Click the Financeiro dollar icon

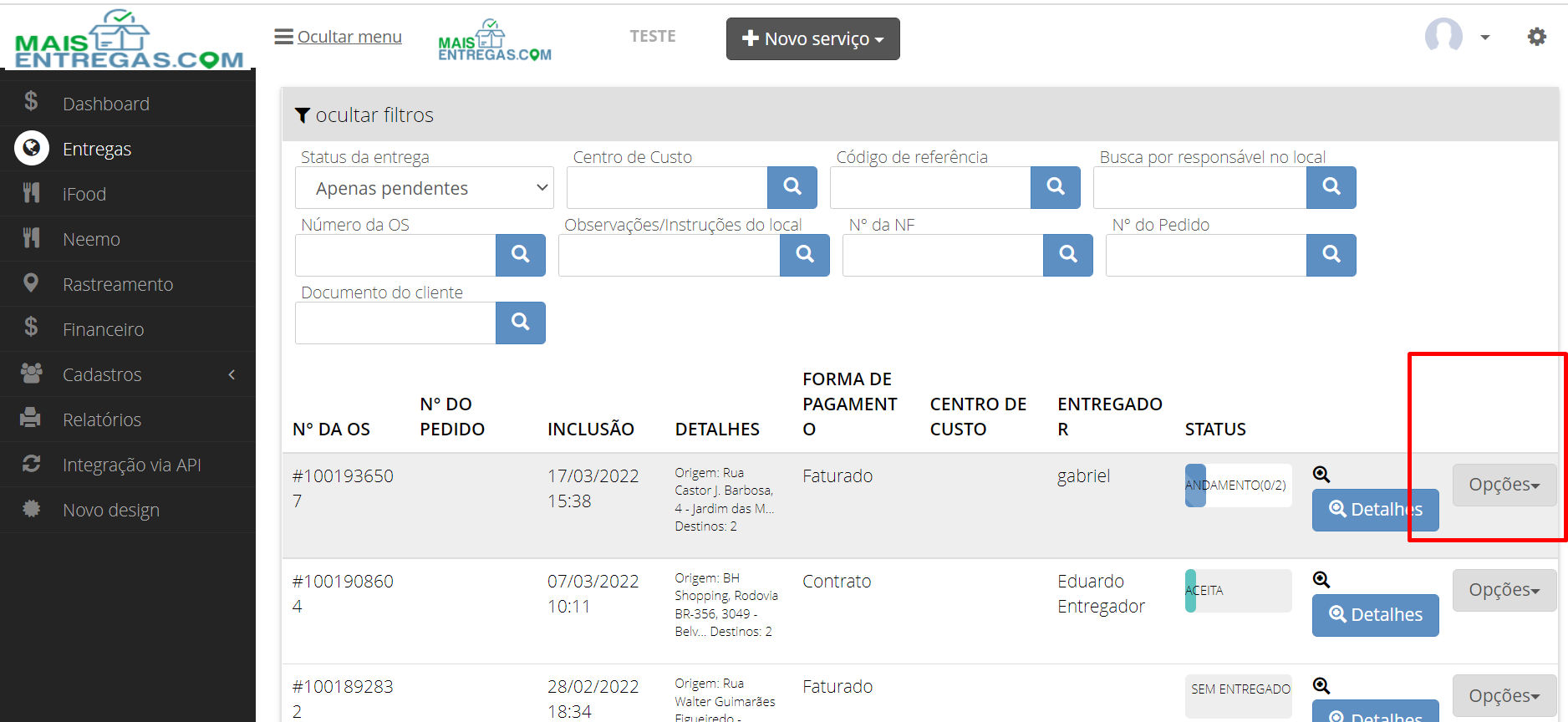[31, 327]
